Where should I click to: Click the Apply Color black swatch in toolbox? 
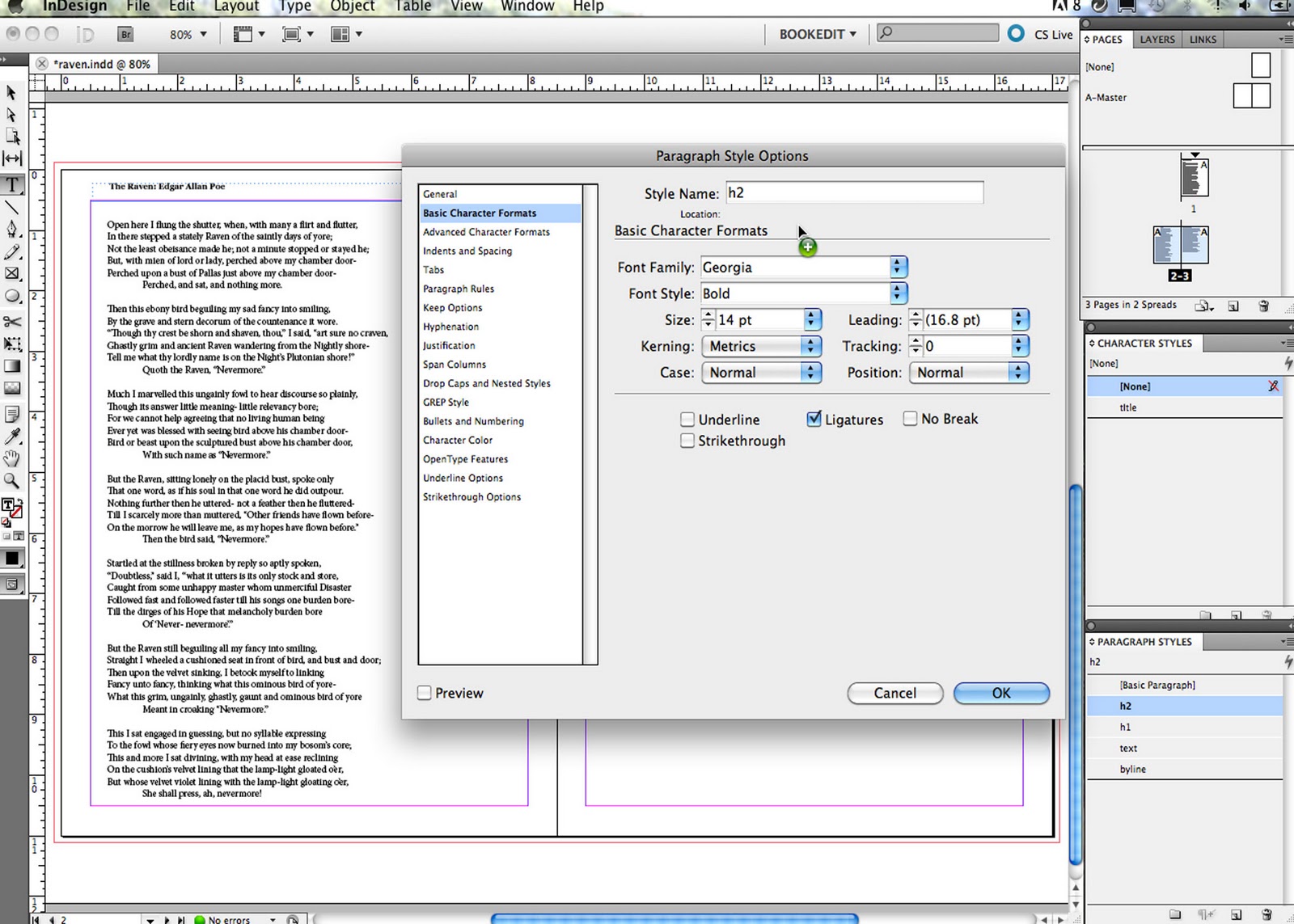[12, 558]
